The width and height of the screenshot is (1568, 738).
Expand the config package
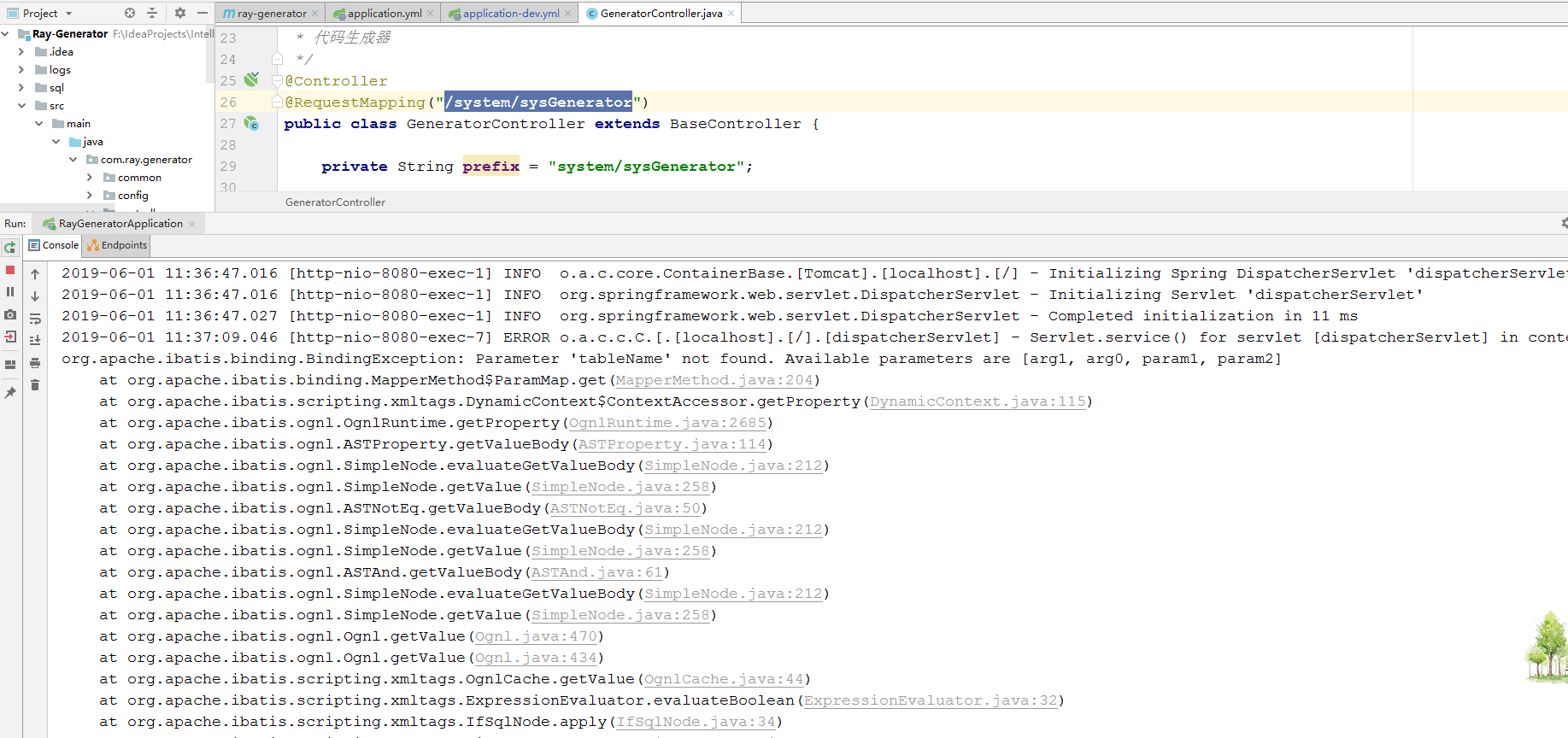click(x=90, y=196)
